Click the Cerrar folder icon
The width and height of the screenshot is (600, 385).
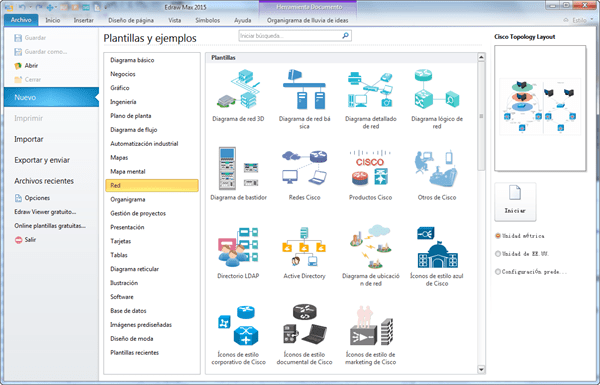[18, 80]
